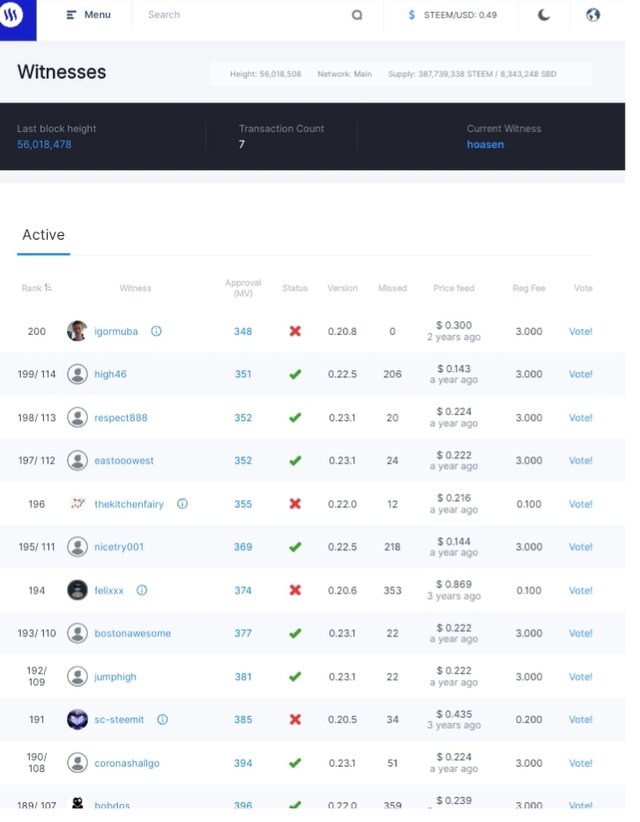Vote for witness jumphigh
This screenshot has height=822, width=640.
[580, 677]
